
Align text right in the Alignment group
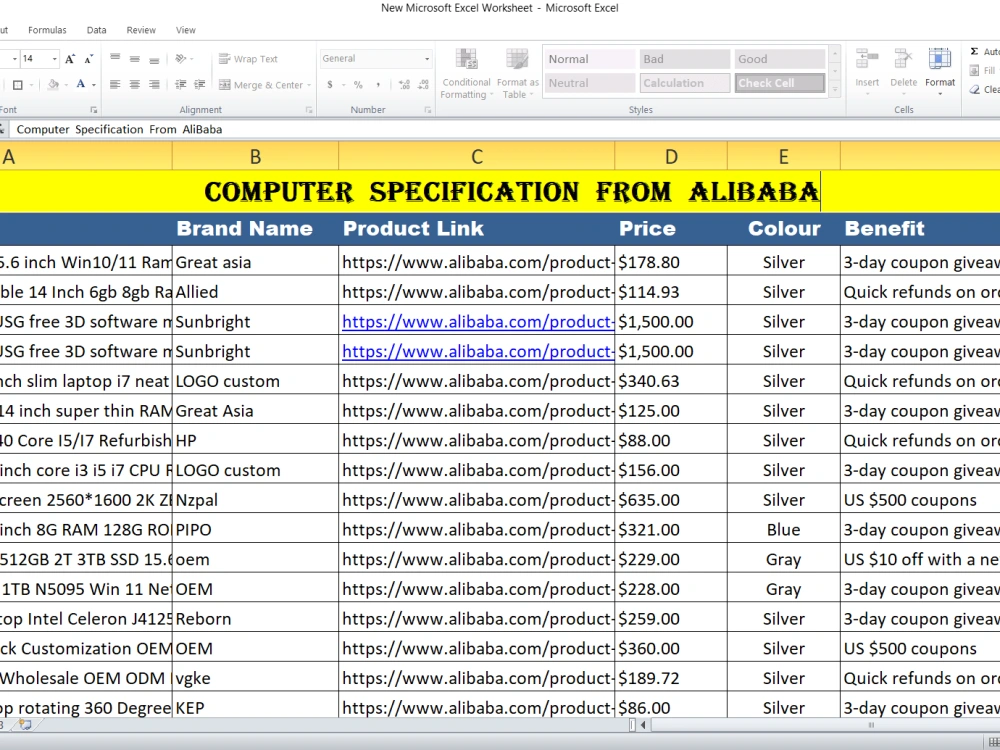click(154, 84)
